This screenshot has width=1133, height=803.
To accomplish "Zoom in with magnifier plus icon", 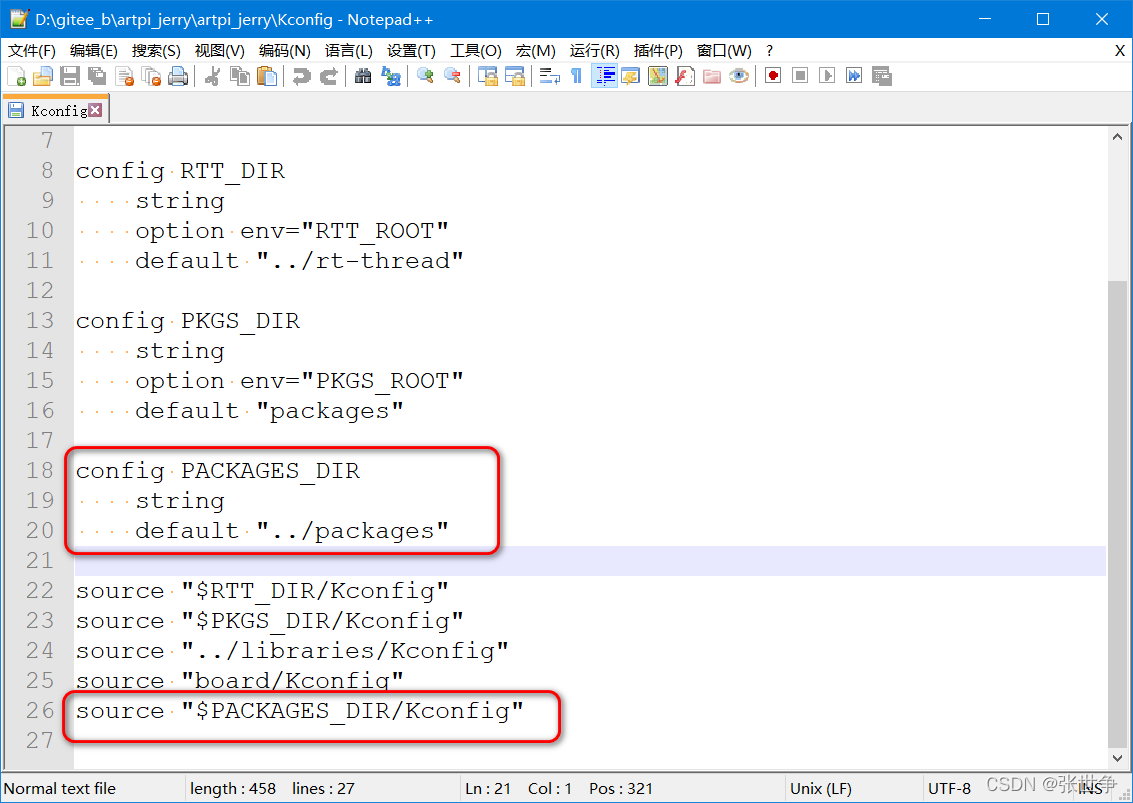I will [x=425, y=76].
